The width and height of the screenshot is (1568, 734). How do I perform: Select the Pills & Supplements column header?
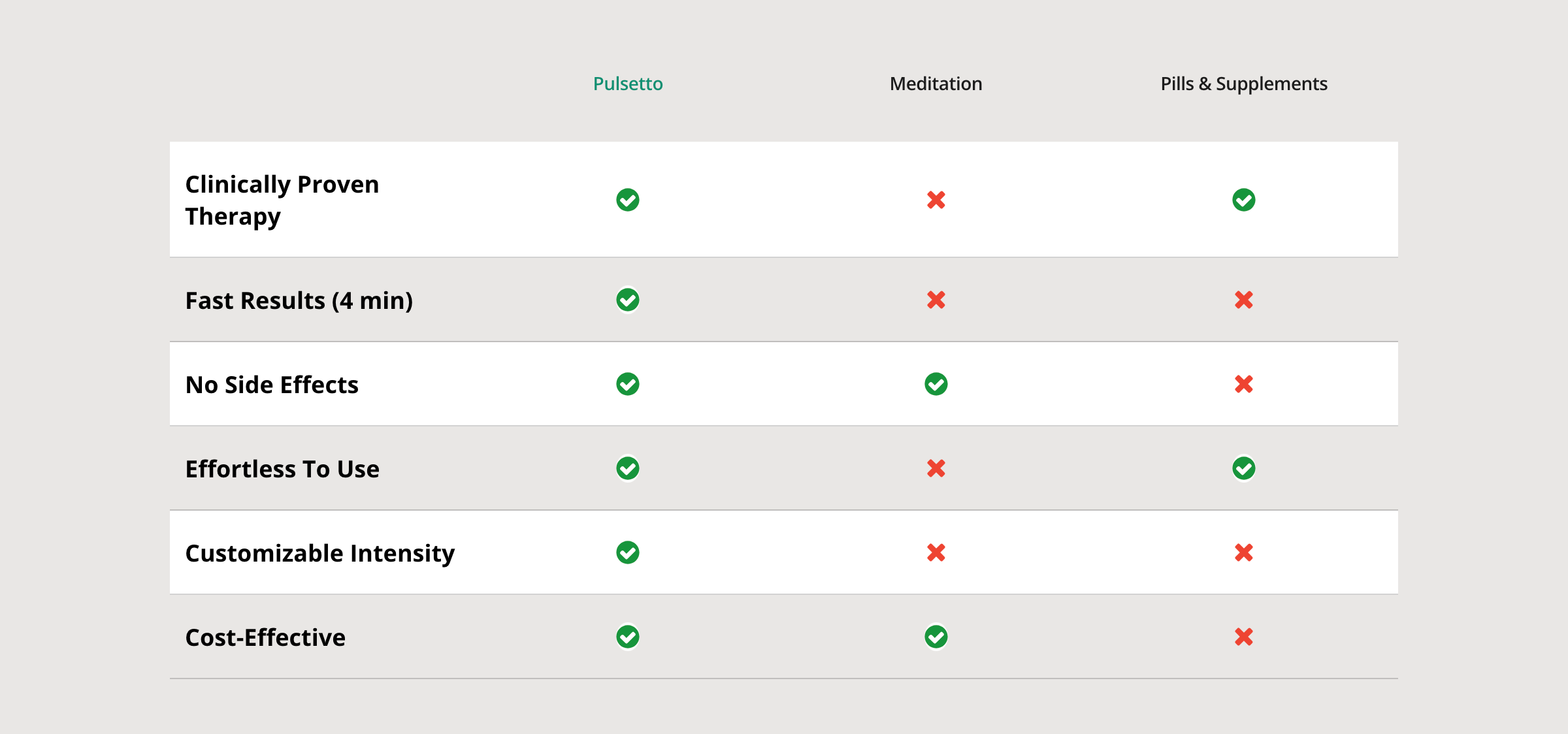click(x=1243, y=84)
